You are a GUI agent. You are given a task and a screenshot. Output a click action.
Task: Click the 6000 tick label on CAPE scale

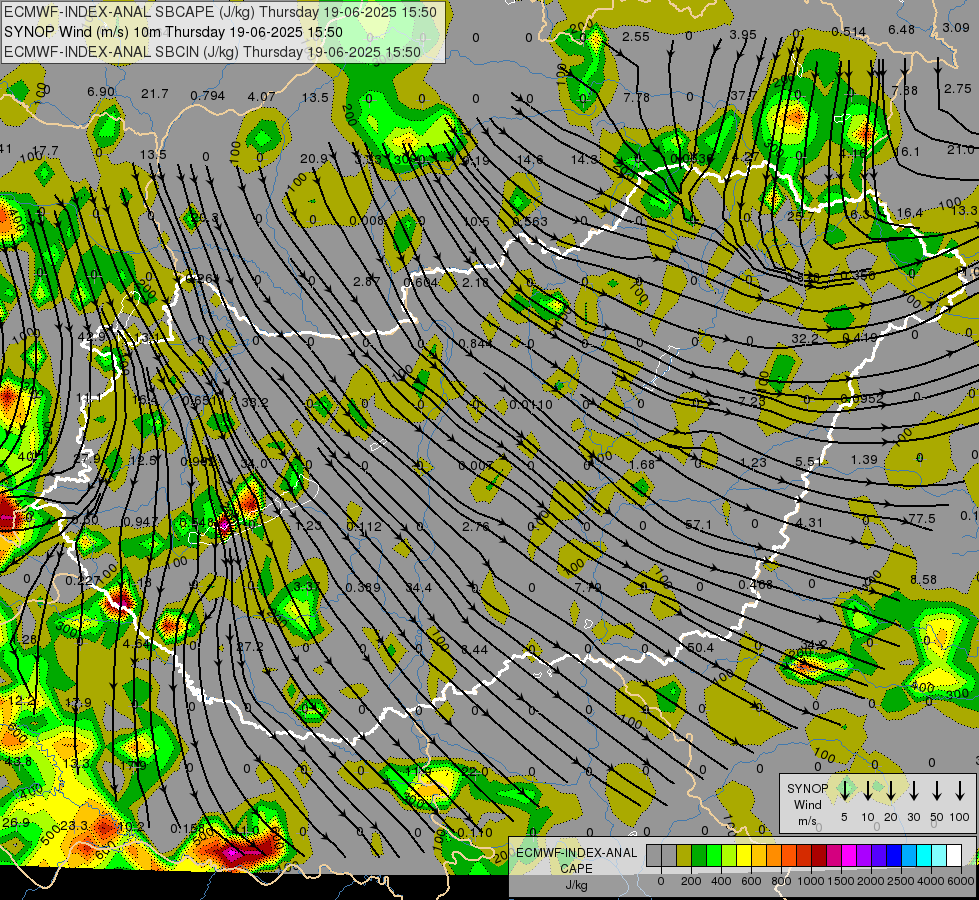(x=960, y=881)
